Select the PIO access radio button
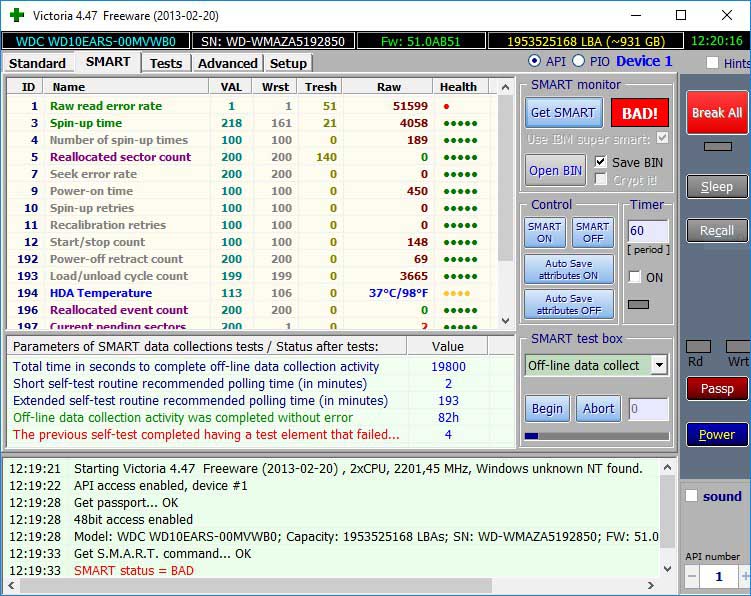751x596 pixels. click(579, 61)
